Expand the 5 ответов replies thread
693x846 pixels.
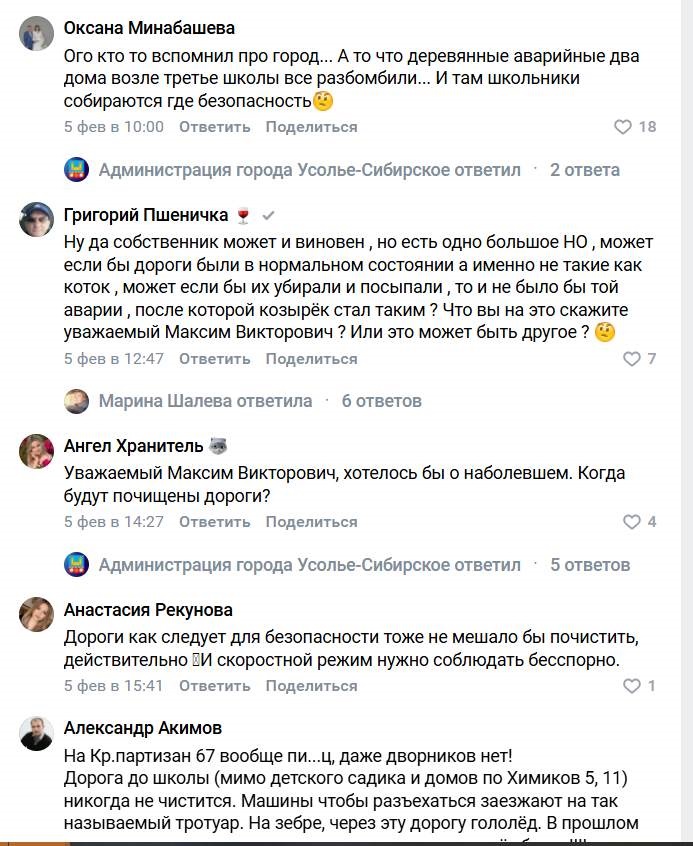pyautogui.click(x=590, y=565)
